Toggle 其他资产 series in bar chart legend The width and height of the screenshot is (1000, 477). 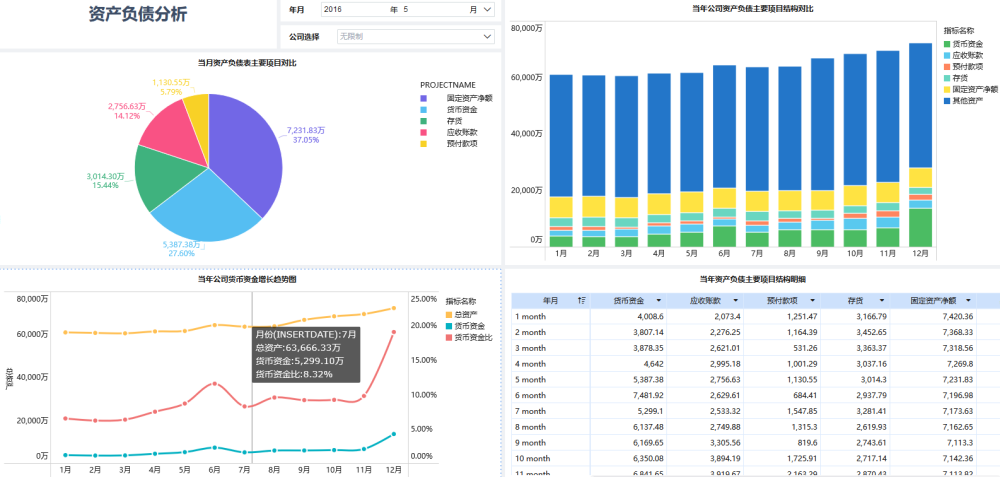click(967, 100)
